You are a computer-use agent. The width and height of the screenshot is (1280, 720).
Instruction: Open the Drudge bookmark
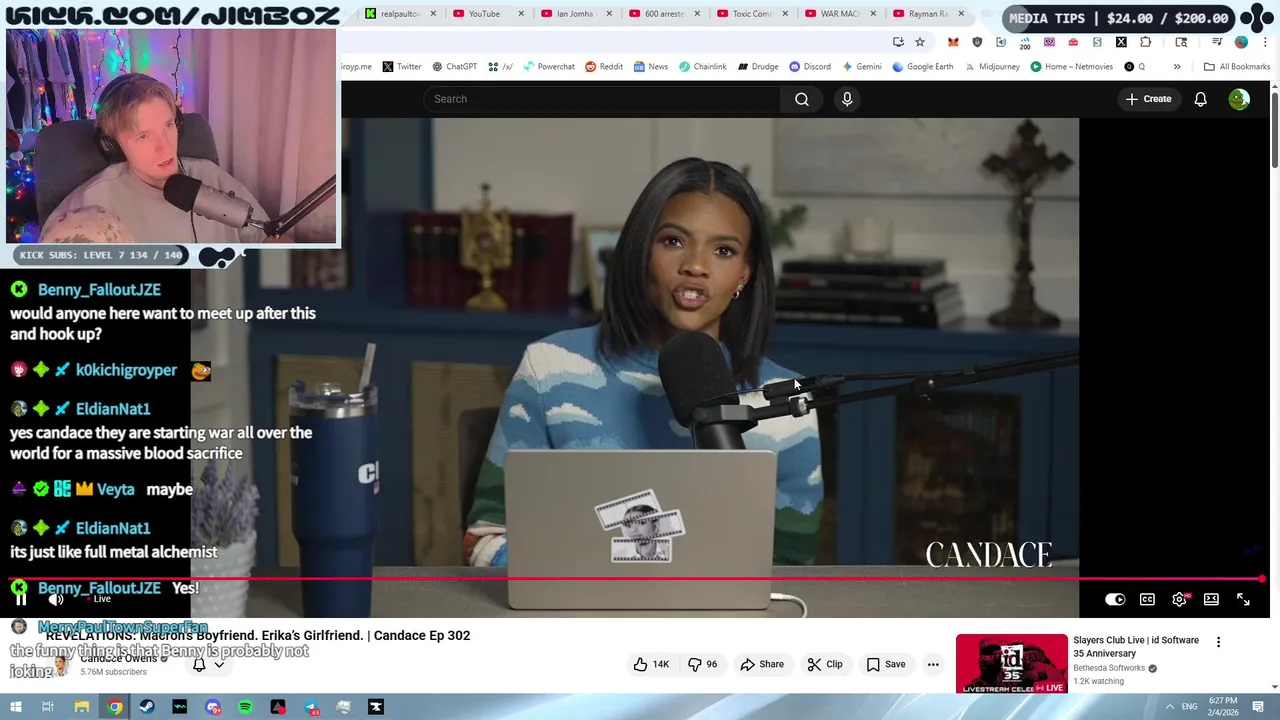click(758, 67)
